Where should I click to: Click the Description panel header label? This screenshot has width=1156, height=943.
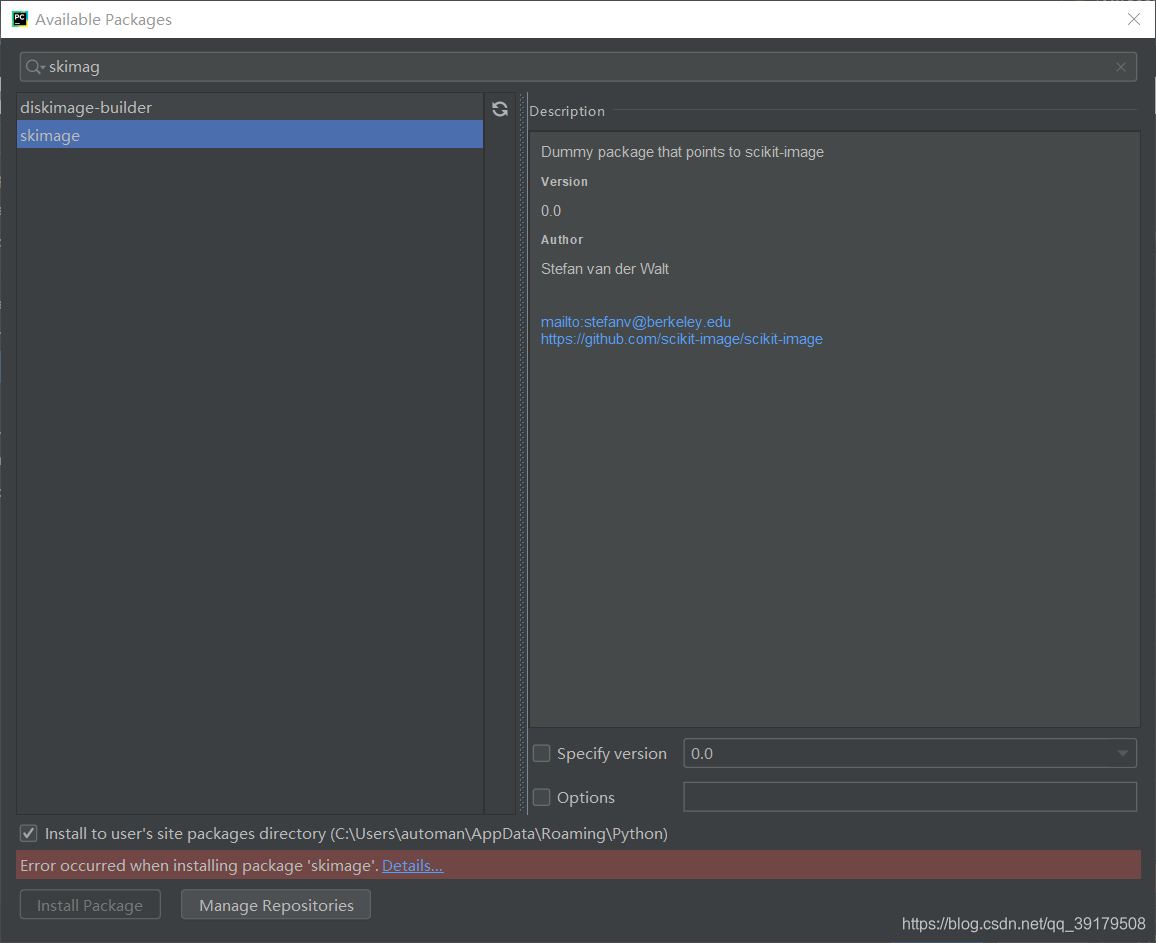coord(567,111)
